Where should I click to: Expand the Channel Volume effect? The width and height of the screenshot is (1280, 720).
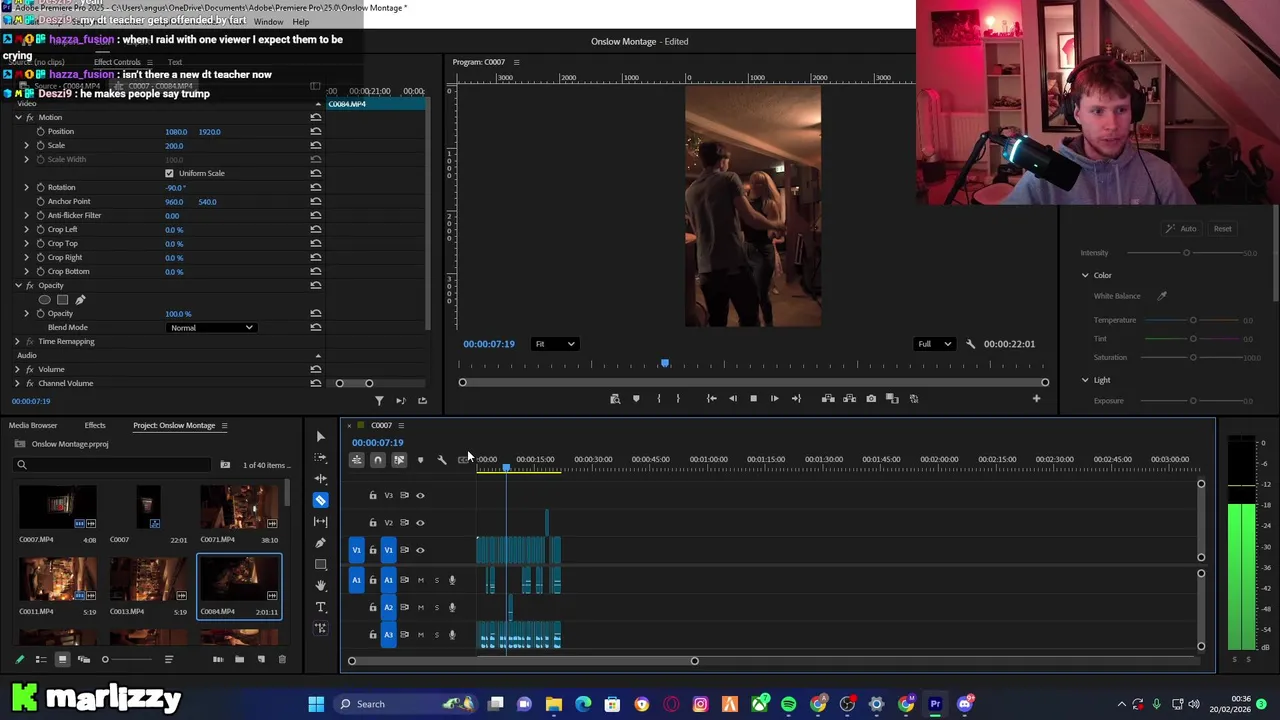(17, 383)
